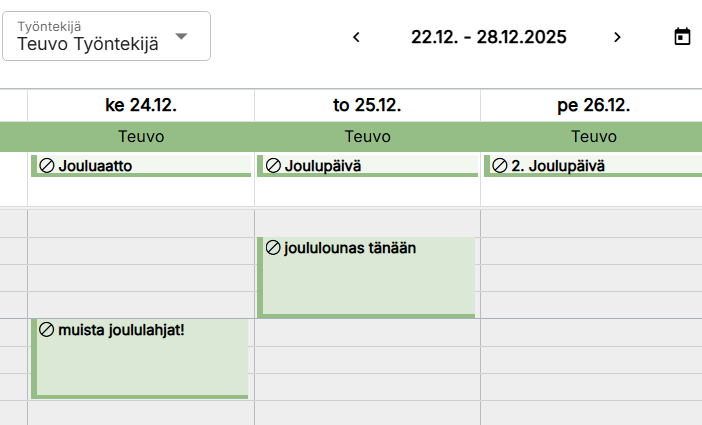This screenshot has height=425, width=702.
Task: Go to next week arrow
Action: click(617, 37)
